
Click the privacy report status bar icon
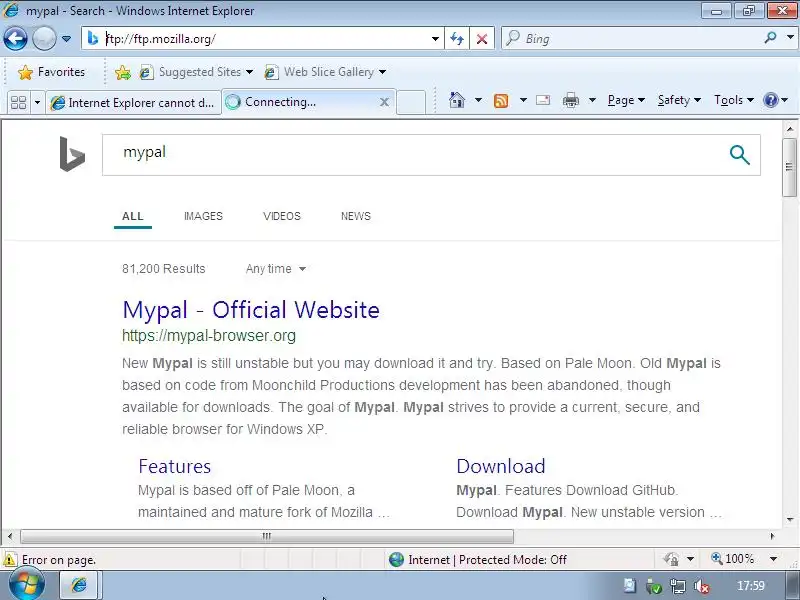[671, 560]
